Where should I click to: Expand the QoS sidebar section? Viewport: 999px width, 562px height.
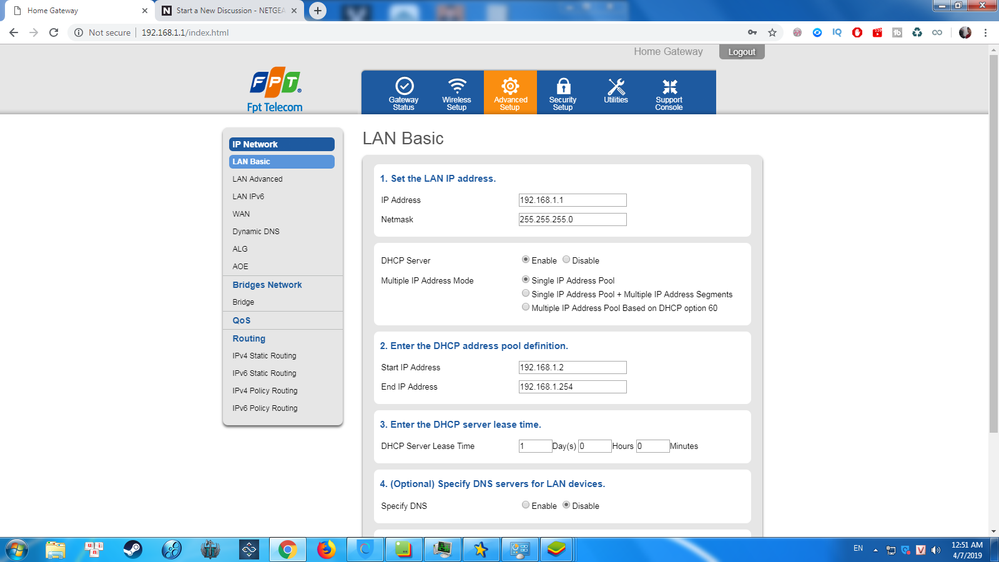tap(242, 321)
